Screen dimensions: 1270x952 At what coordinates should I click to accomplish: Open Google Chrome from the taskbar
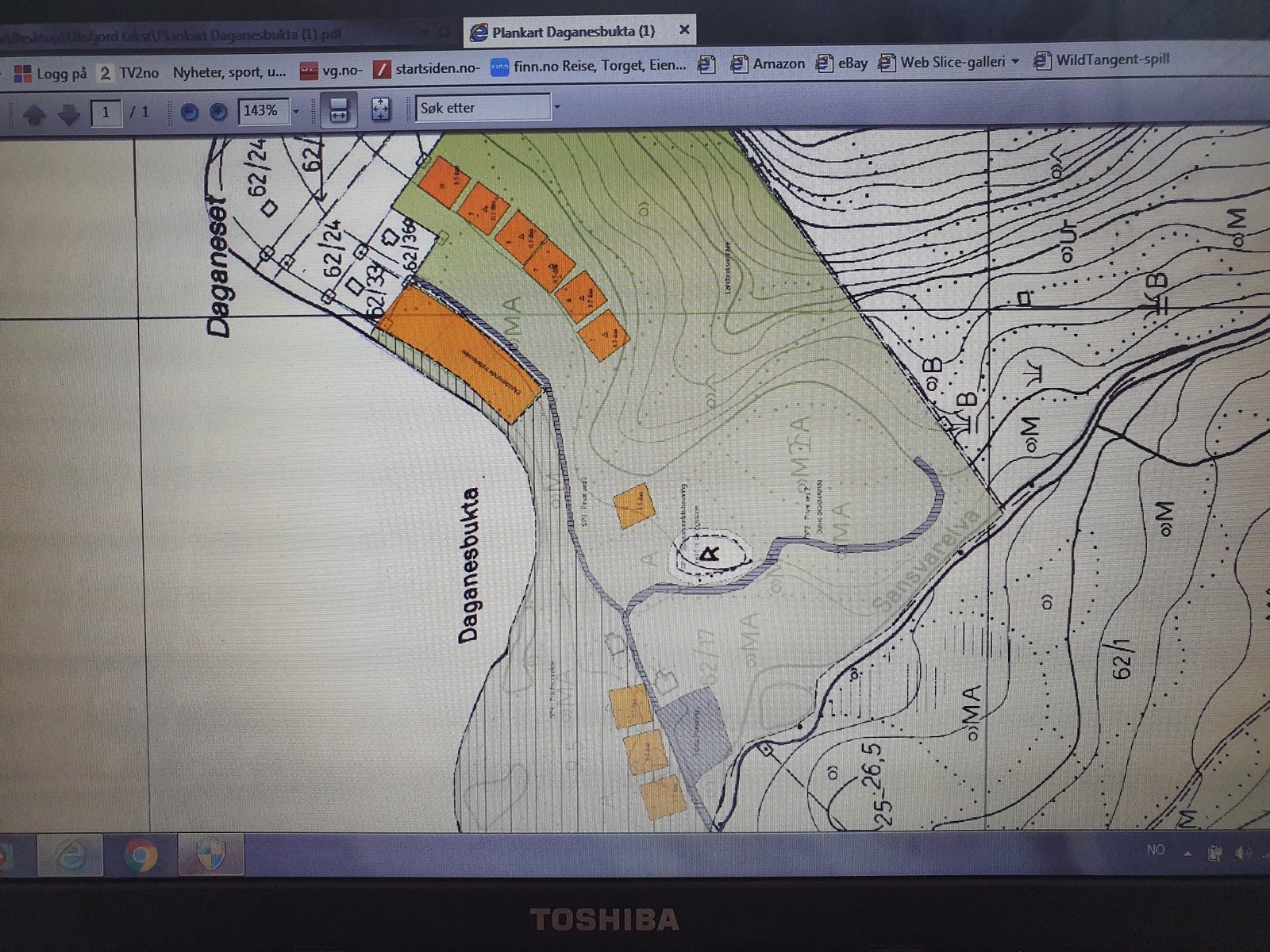click(x=141, y=856)
